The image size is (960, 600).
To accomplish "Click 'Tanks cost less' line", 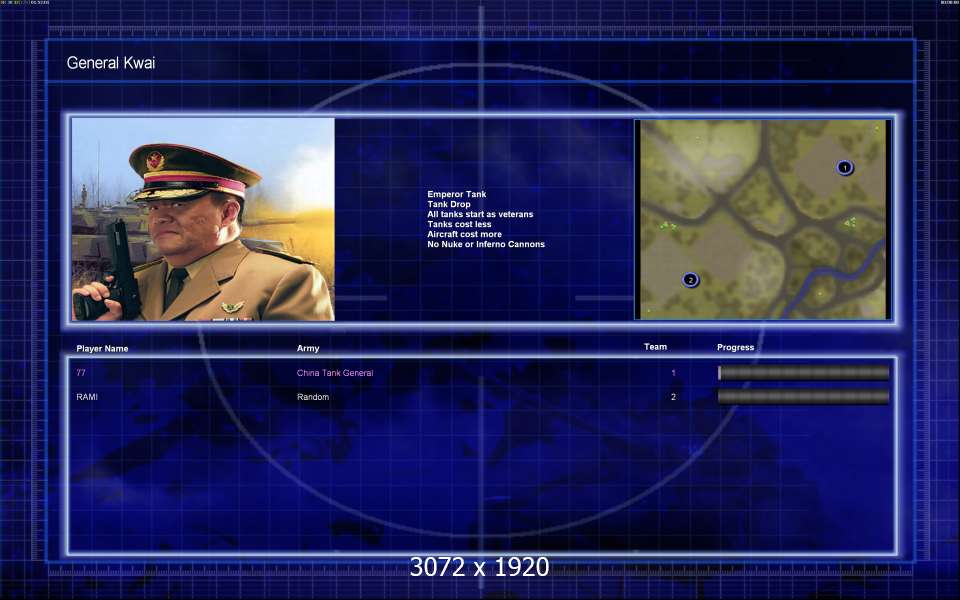I will pos(459,224).
